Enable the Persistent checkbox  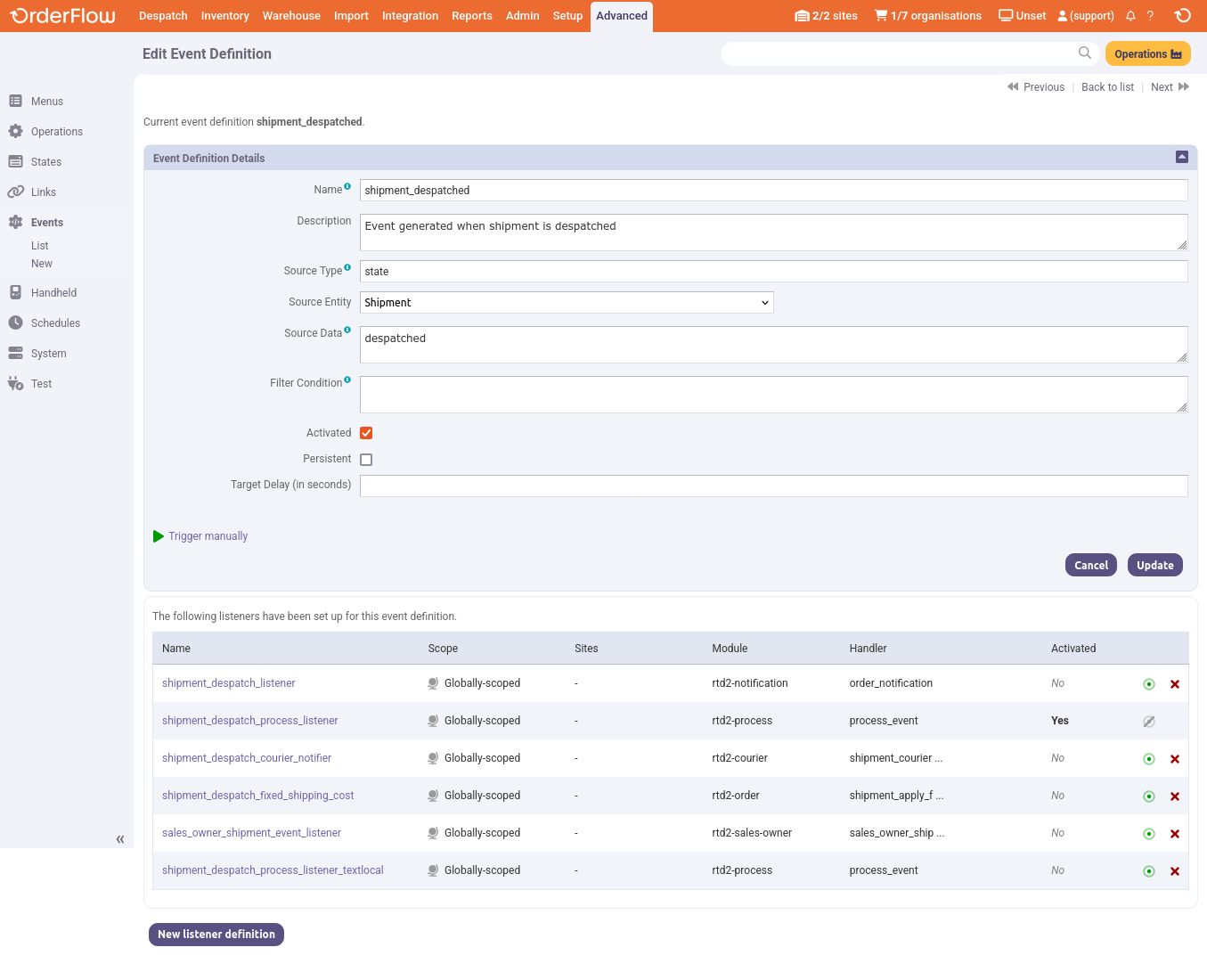click(x=366, y=460)
